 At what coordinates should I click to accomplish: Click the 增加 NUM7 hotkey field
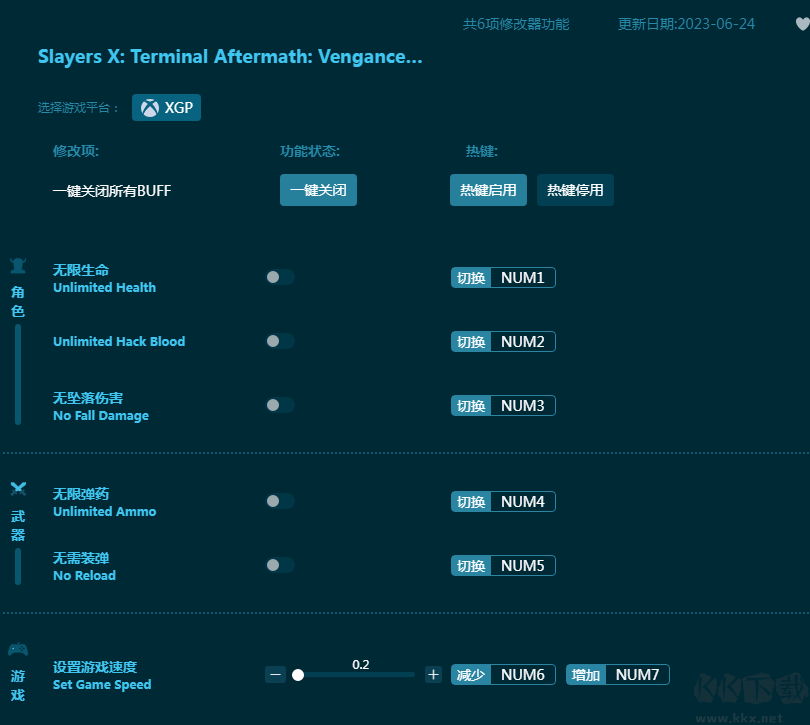(618, 675)
